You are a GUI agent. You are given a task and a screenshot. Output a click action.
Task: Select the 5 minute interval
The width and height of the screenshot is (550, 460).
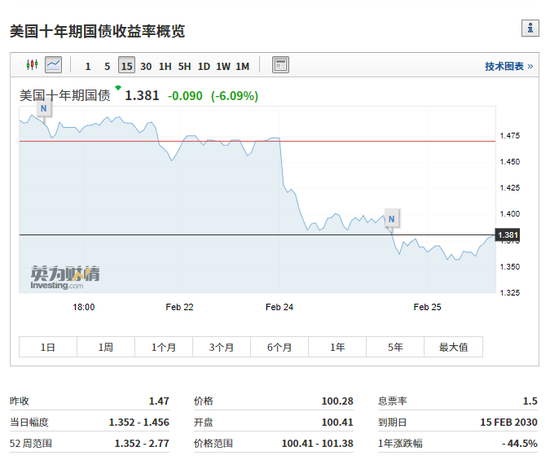click(x=107, y=66)
